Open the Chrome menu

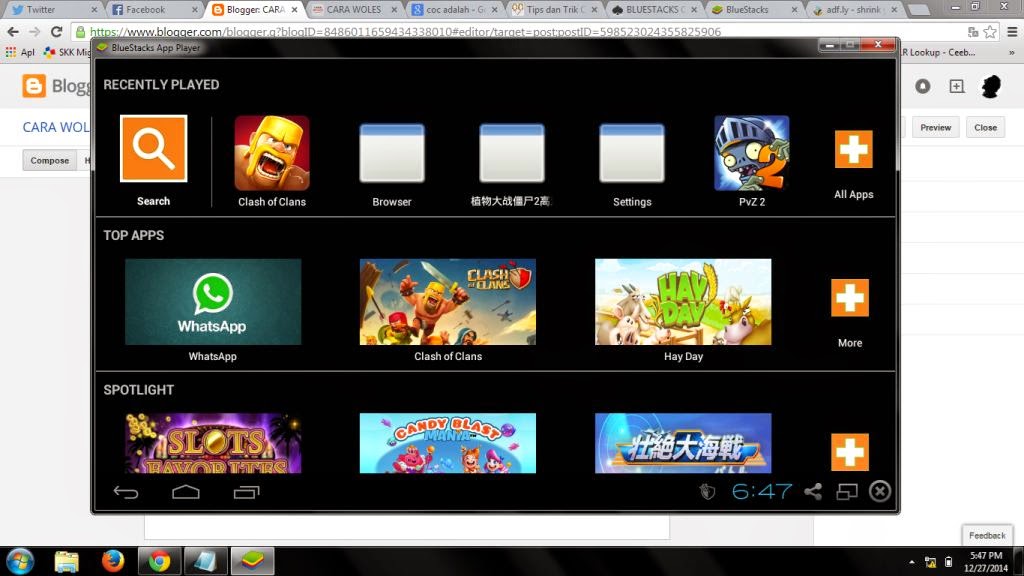click(1012, 32)
